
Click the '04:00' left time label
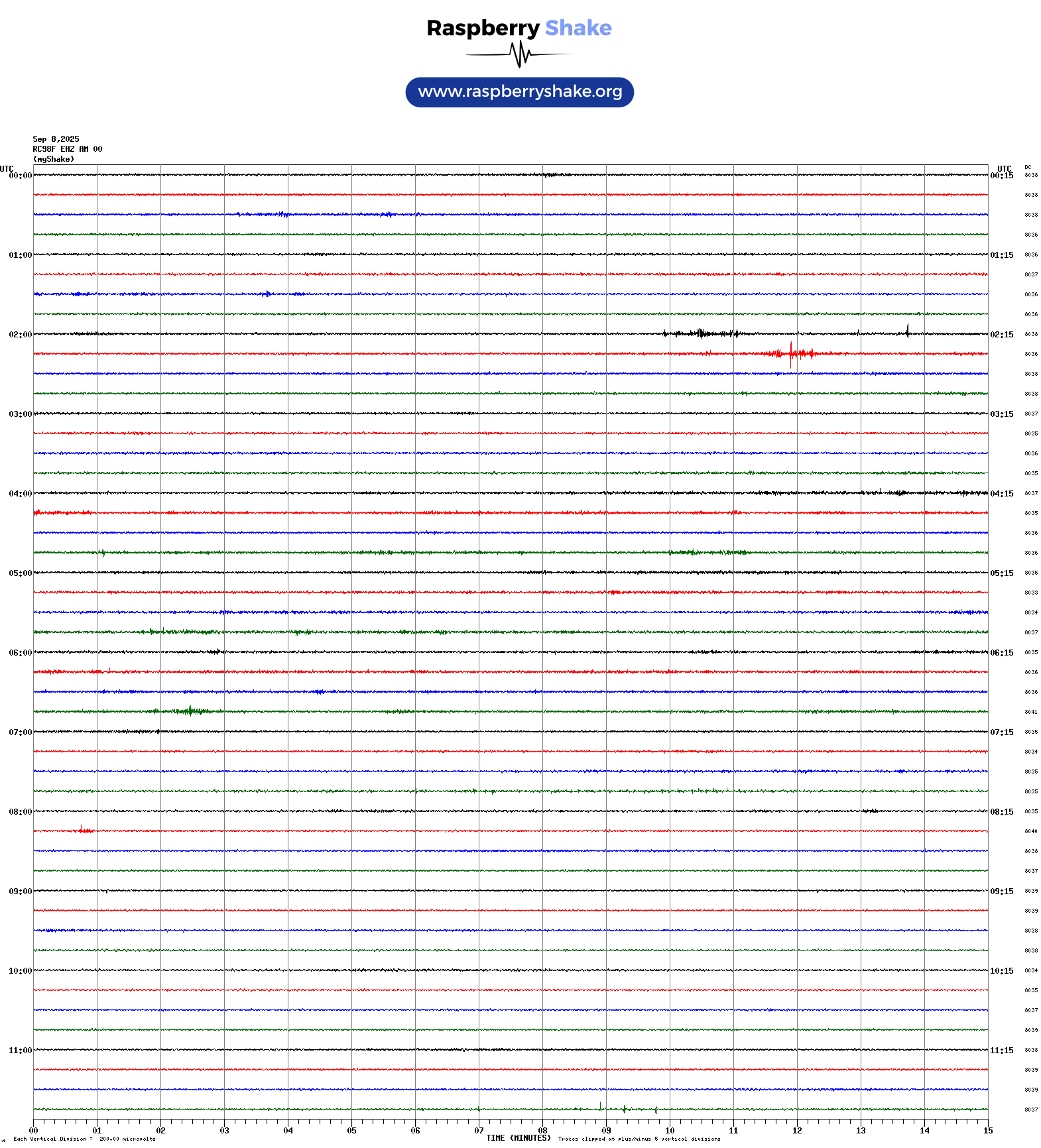21,494
